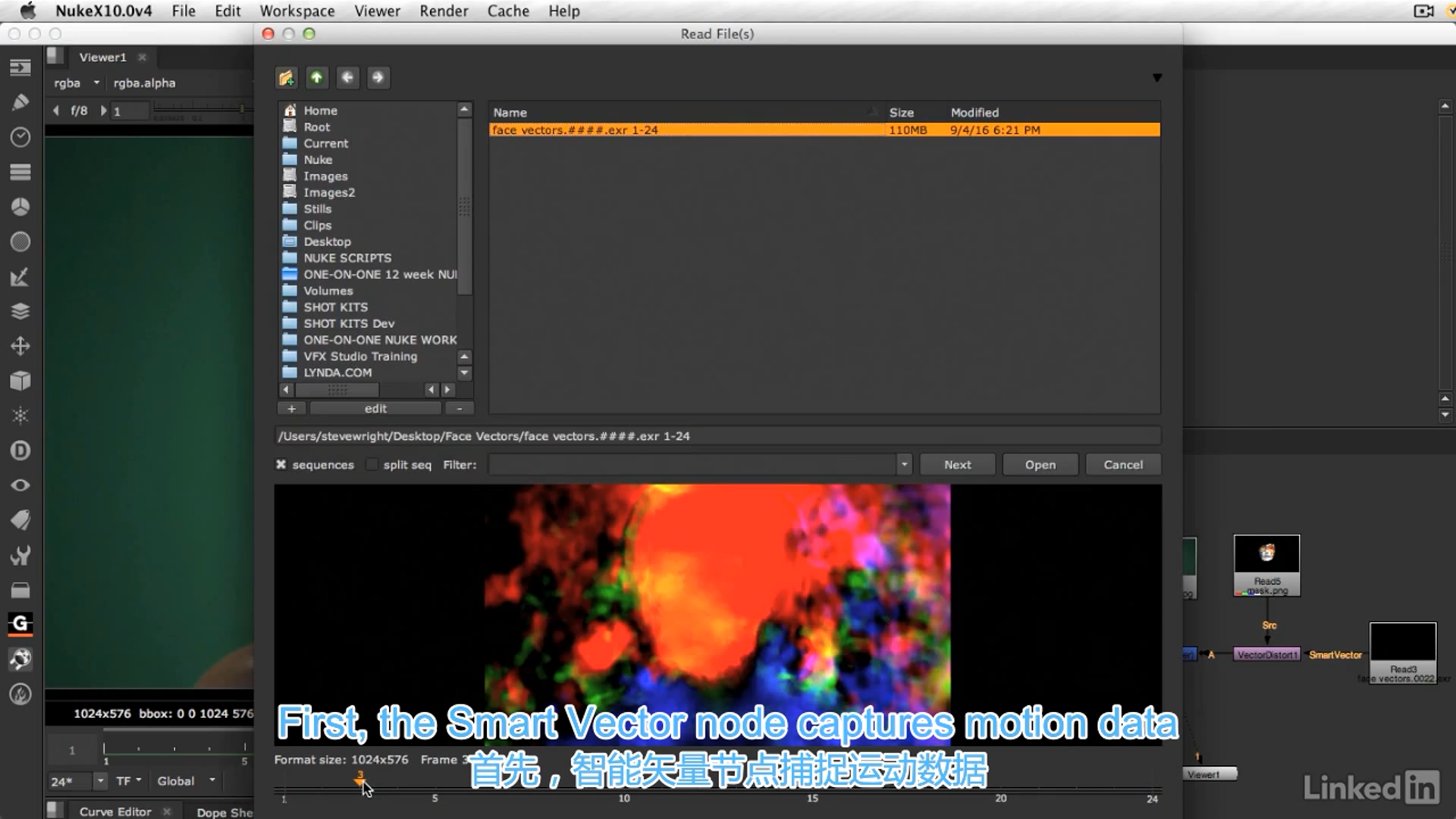Screen dimensions: 1456x819
Task: Open the Filter nodes circle icon
Action: click(20, 242)
